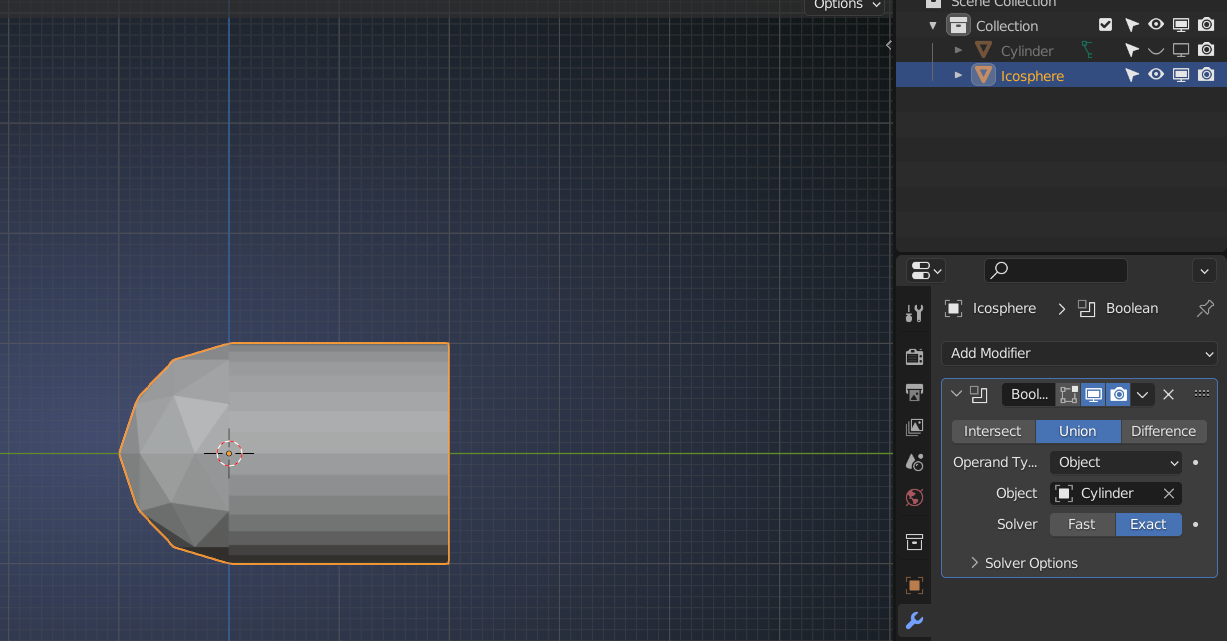1227x641 pixels.
Task: Choose the Exact solver
Action: [1148, 524]
